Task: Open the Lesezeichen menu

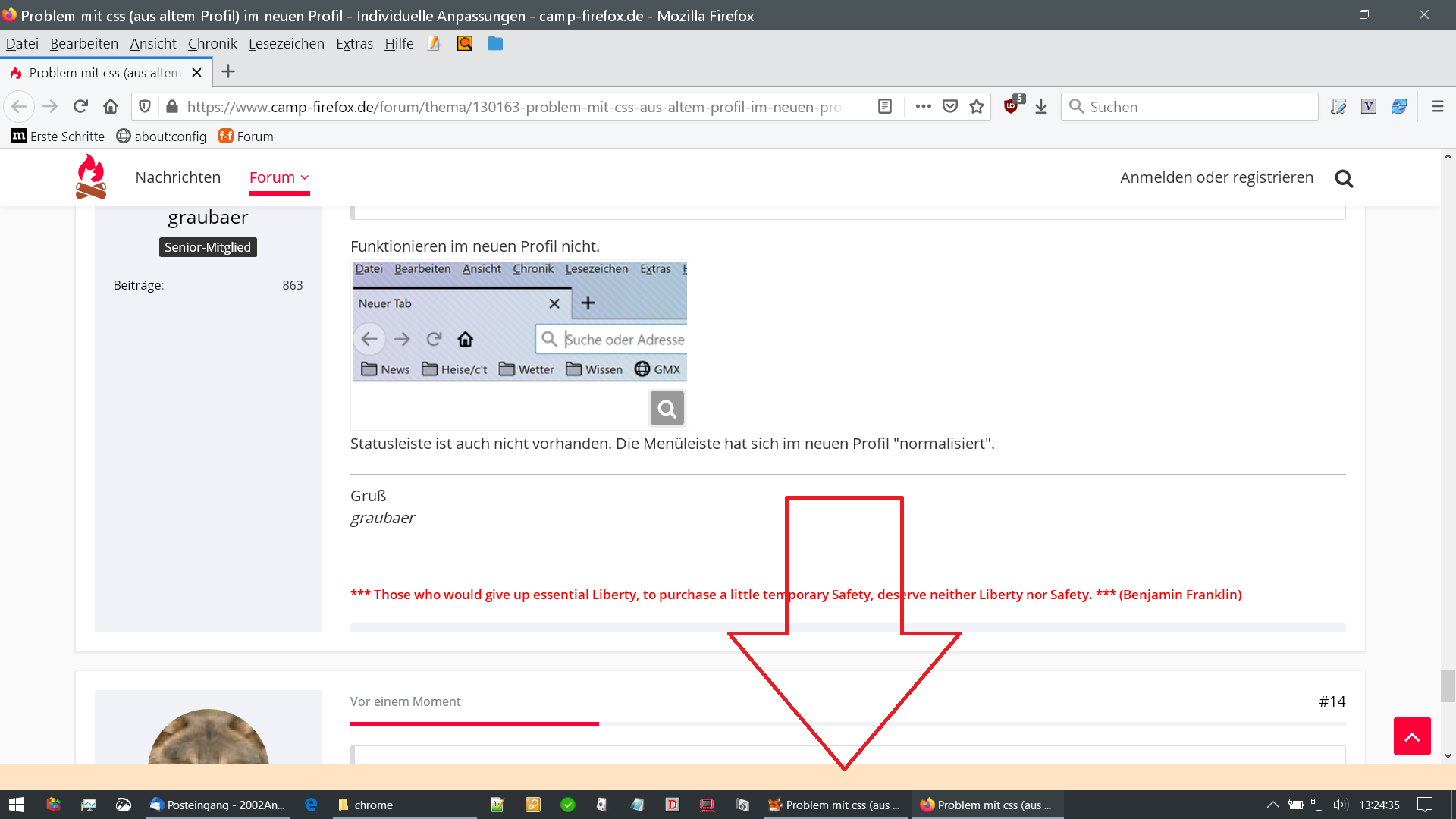Action: coord(286,44)
